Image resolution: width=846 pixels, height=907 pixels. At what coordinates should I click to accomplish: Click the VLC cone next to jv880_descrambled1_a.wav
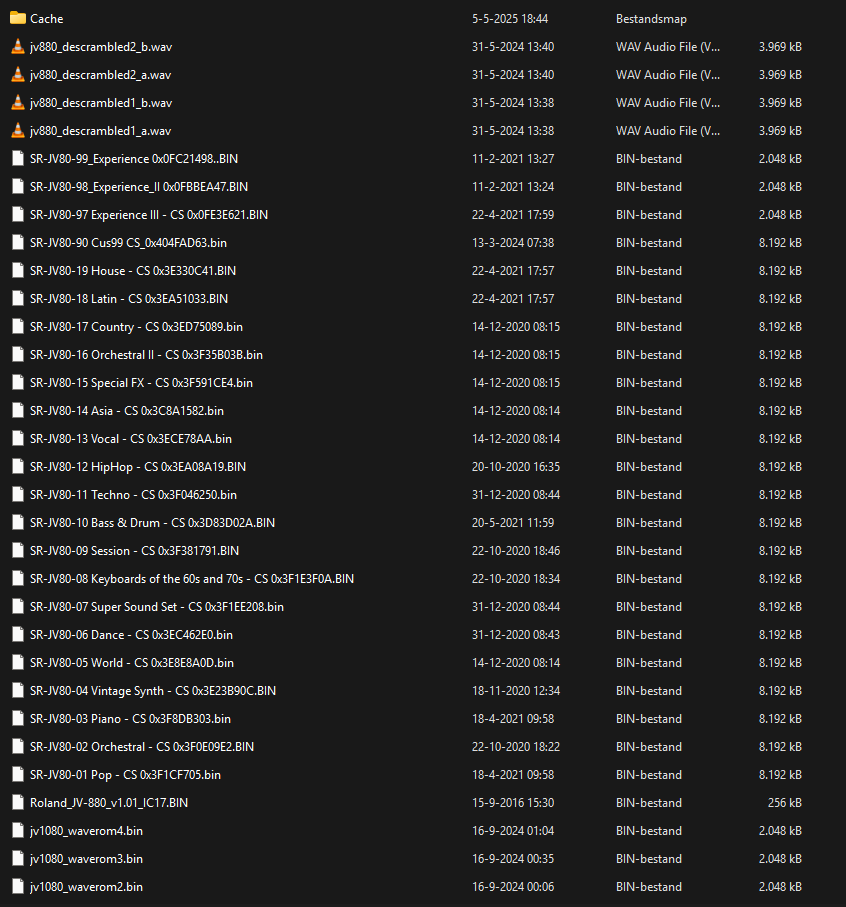(x=18, y=131)
